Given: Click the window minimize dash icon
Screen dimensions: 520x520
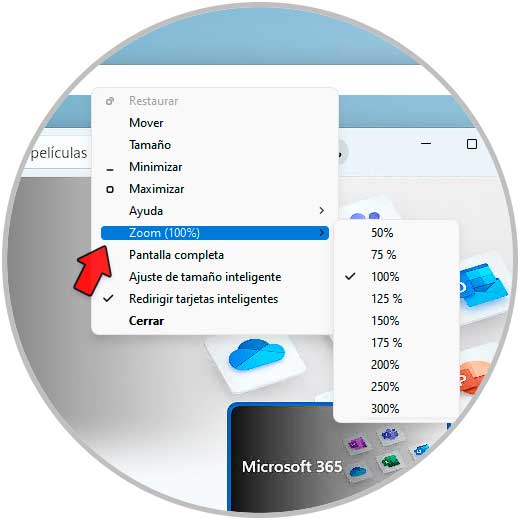Looking at the screenshot, I should point(426,144).
